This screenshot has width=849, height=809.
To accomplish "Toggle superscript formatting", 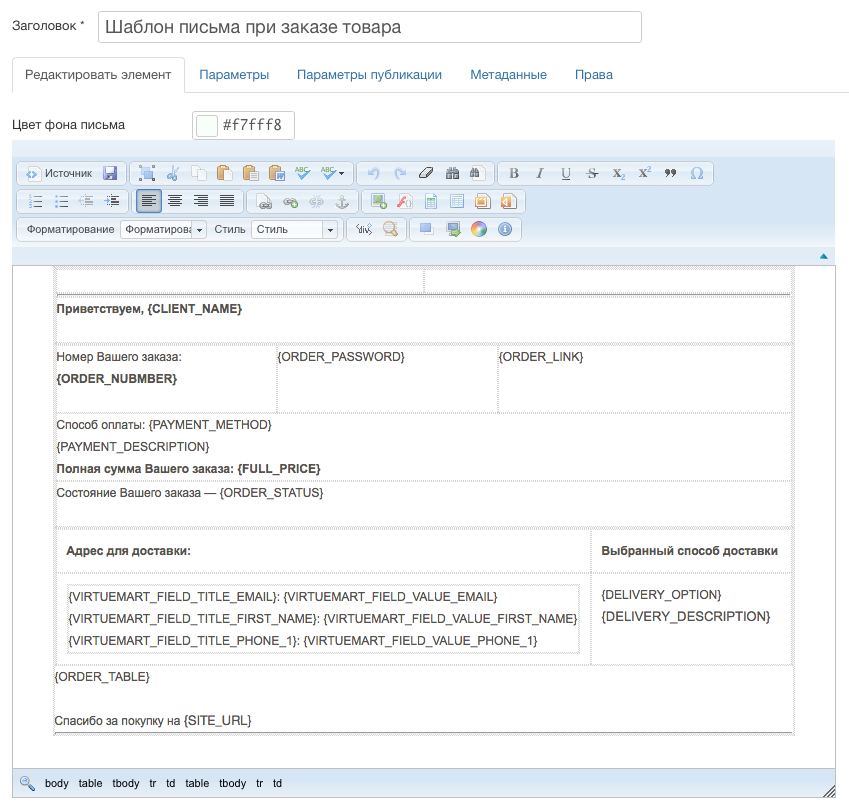I will click(644, 173).
